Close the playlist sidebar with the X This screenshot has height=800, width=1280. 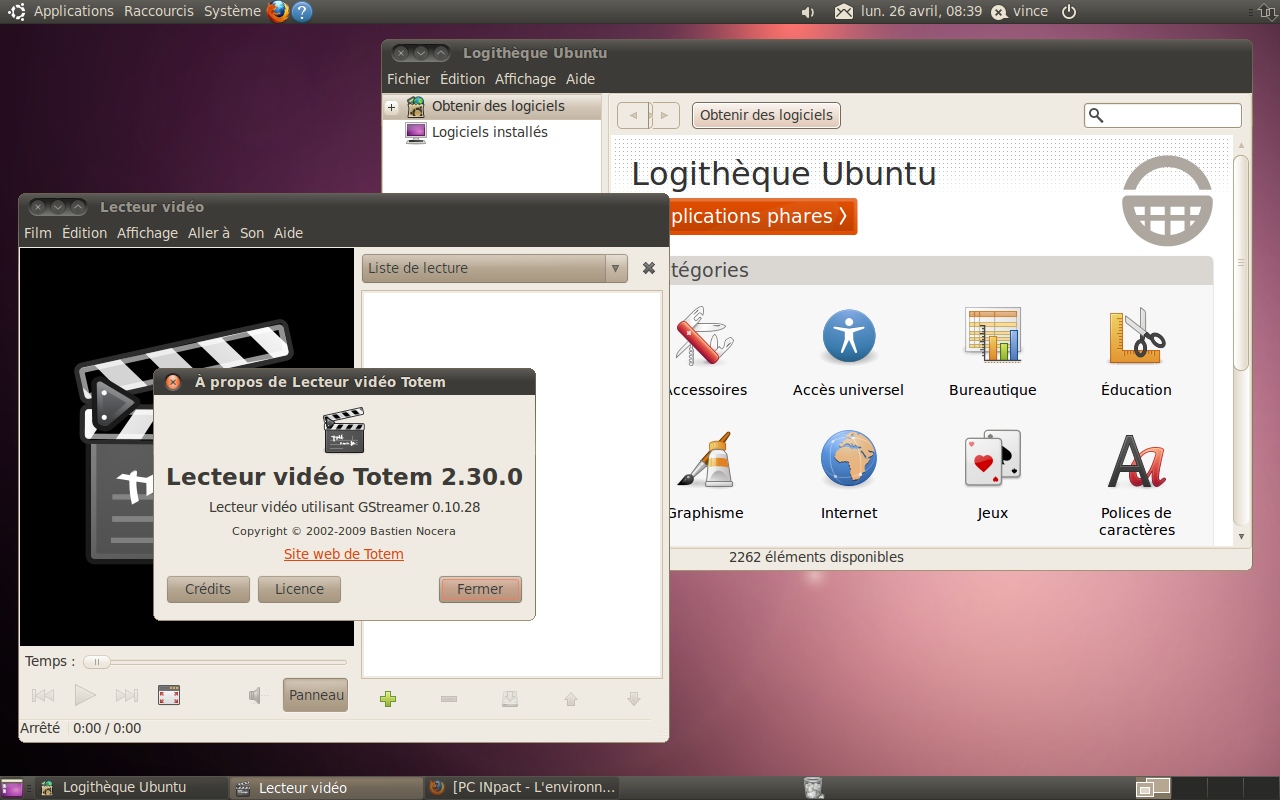click(648, 268)
